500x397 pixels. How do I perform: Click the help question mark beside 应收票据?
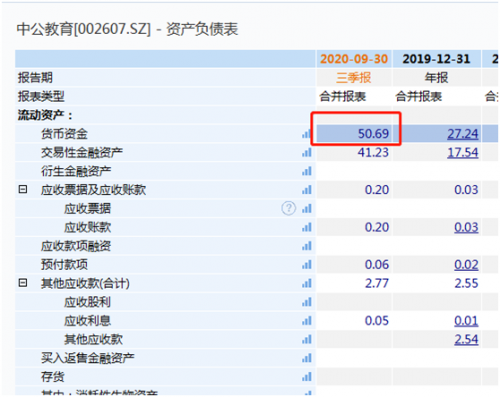click(289, 208)
